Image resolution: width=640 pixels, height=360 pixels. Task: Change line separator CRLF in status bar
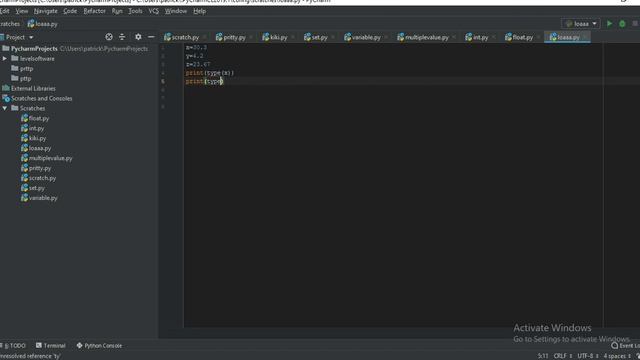pyautogui.click(x=562, y=356)
